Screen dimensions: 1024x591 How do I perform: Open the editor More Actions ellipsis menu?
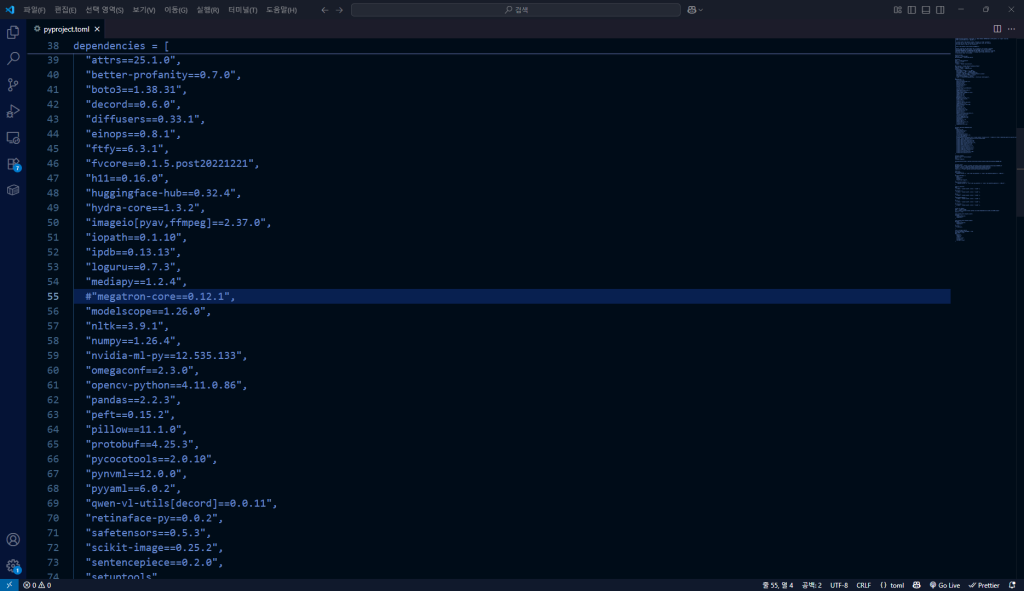[1012, 29]
